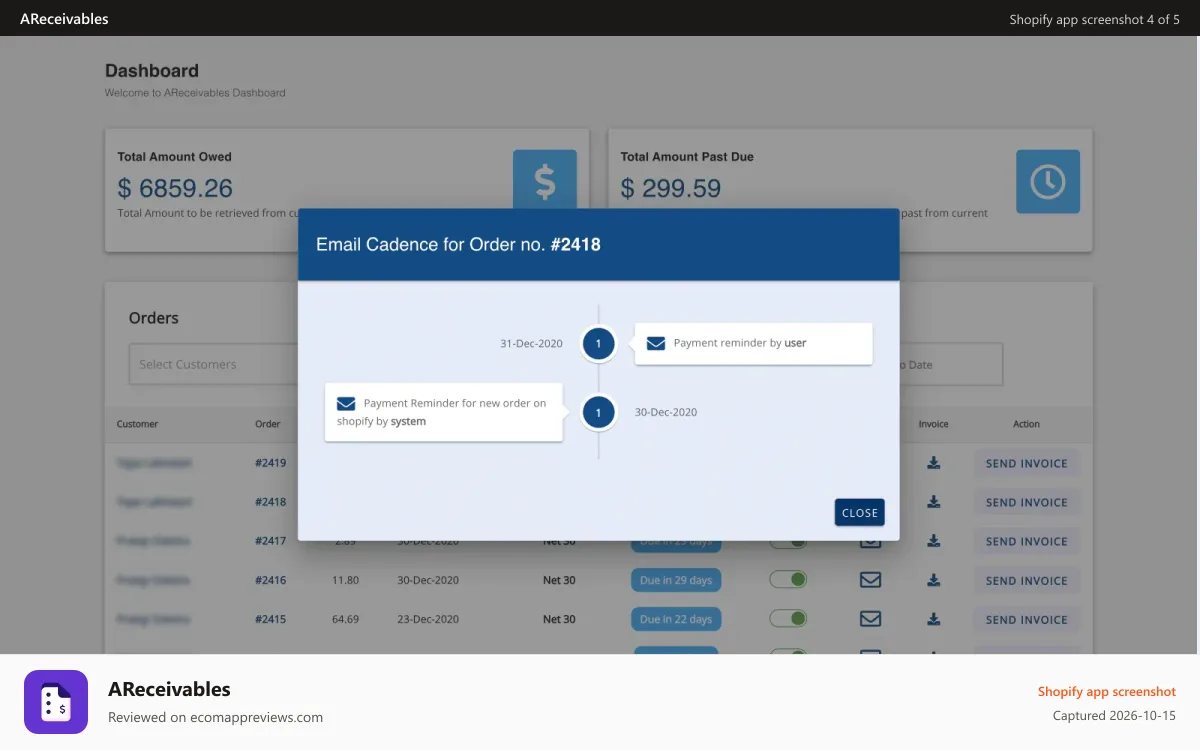The width and height of the screenshot is (1200, 750).
Task: Click the To Date input field
Action: pos(950,364)
